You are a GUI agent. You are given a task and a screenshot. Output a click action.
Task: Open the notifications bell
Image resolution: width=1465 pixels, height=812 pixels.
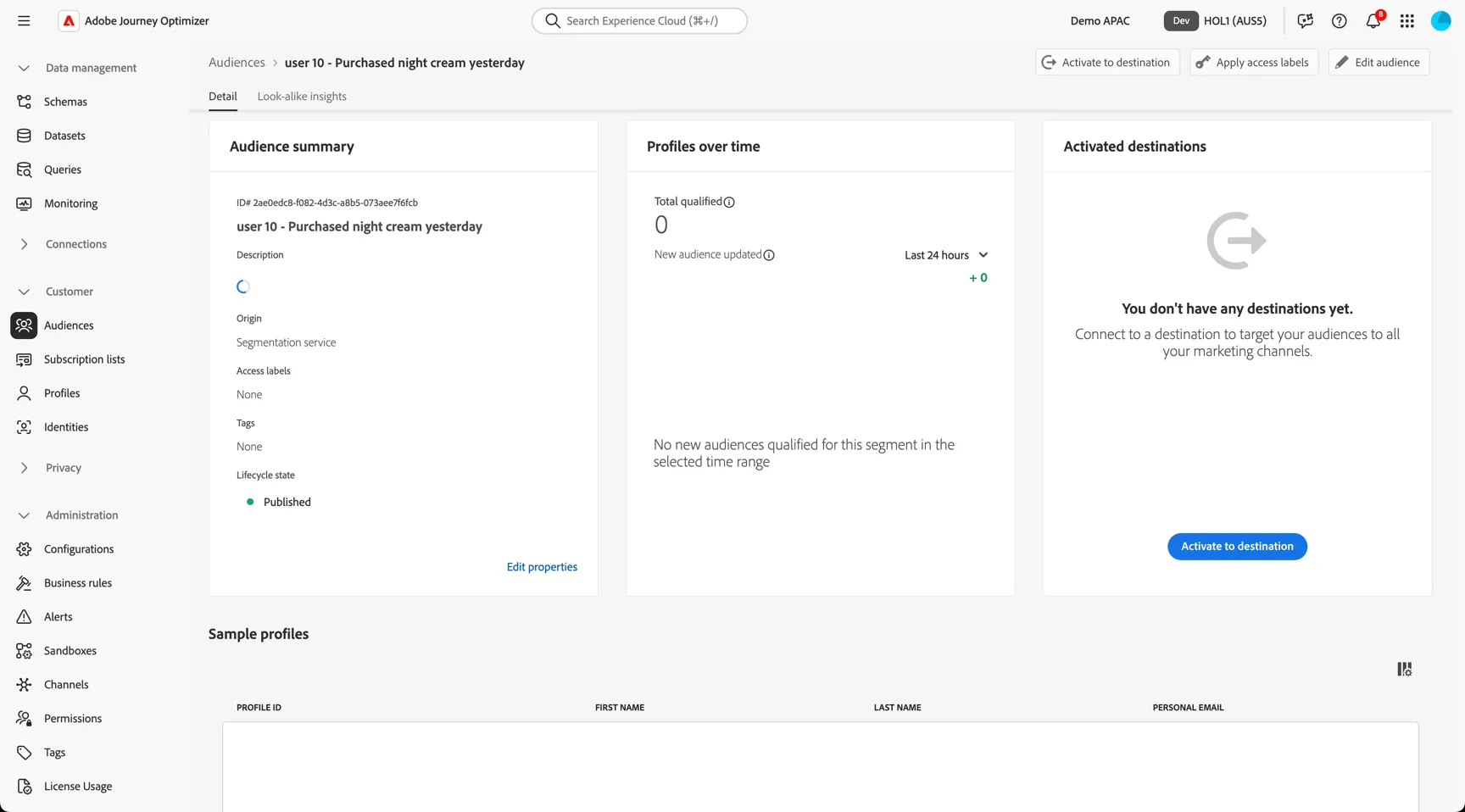1373,21
